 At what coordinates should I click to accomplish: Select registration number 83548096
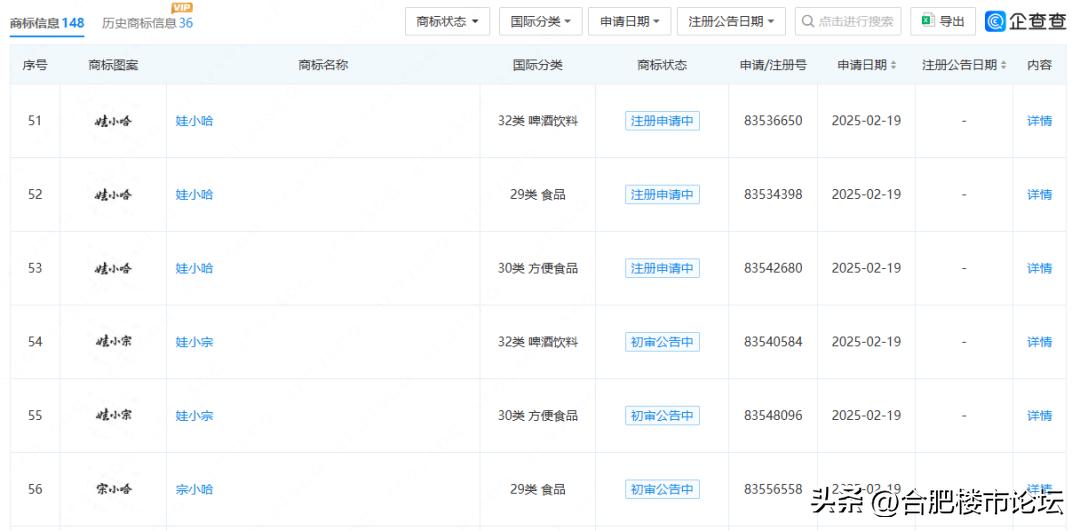coord(773,416)
